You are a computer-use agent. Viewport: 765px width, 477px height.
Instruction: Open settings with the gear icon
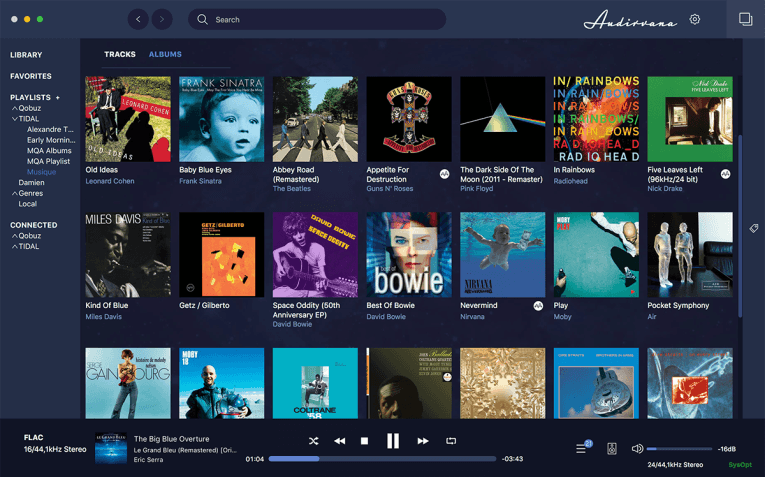point(695,19)
